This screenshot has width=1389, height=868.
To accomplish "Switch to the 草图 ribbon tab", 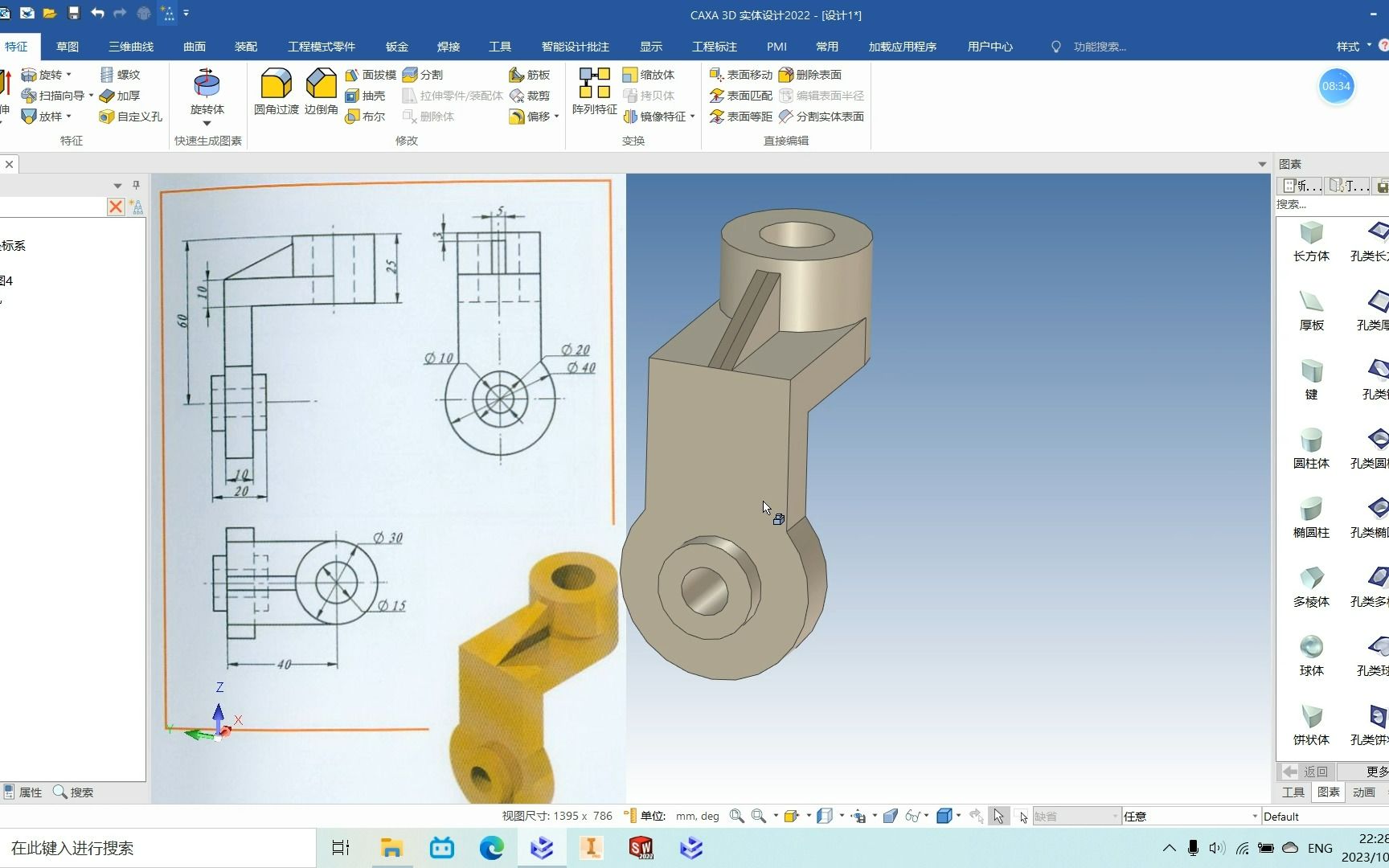I will point(68,47).
